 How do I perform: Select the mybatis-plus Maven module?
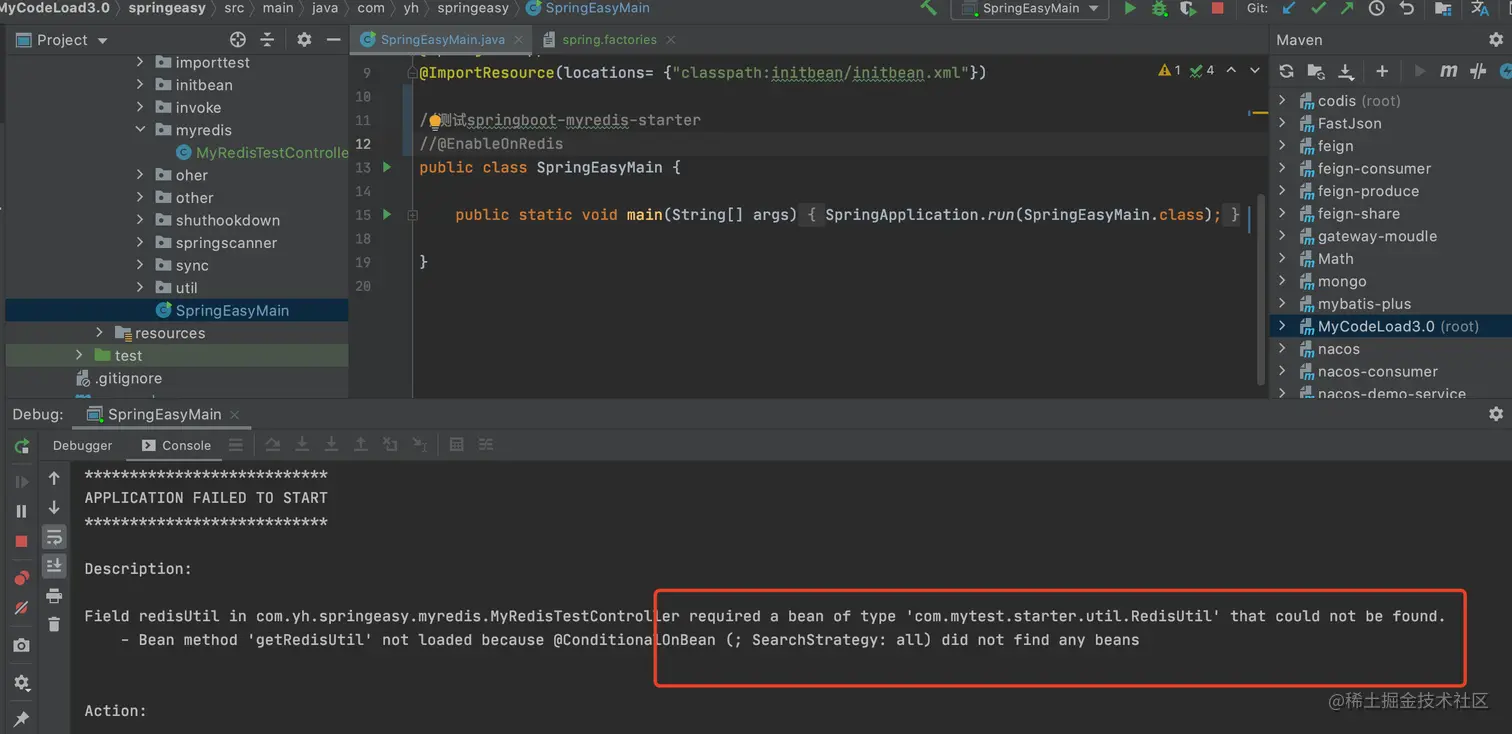(1364, 304)
